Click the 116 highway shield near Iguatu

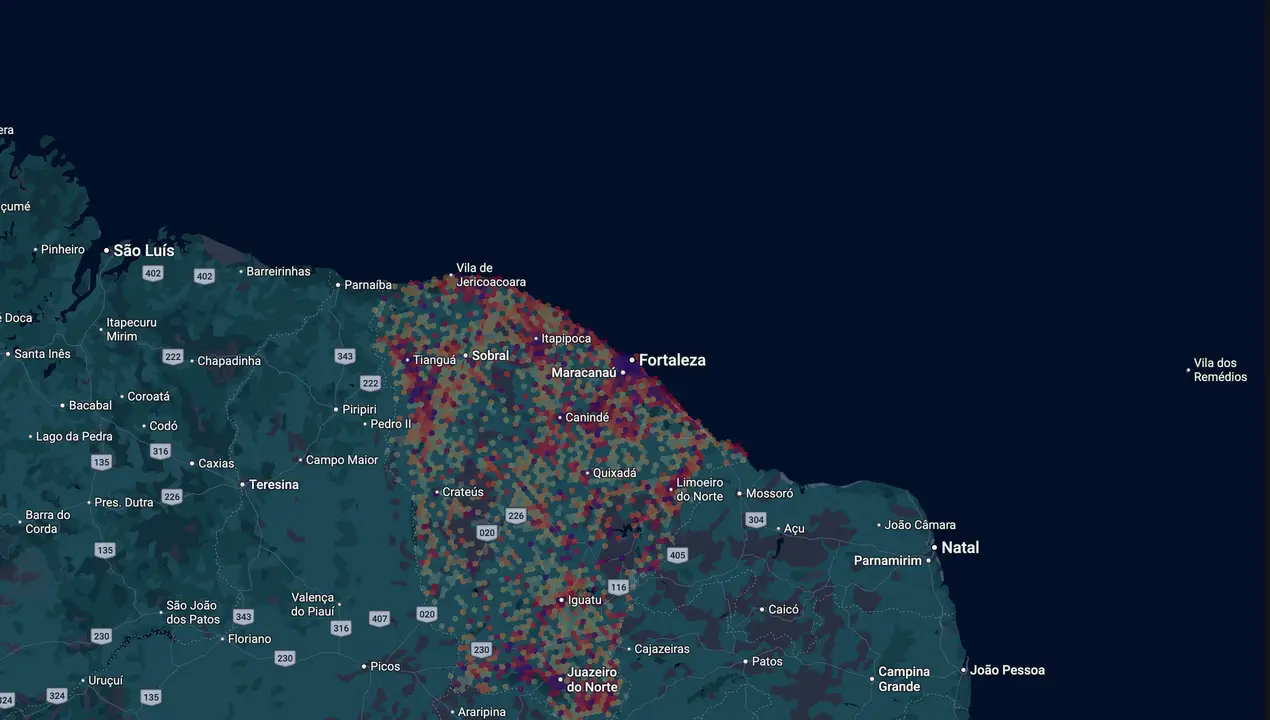618,587
